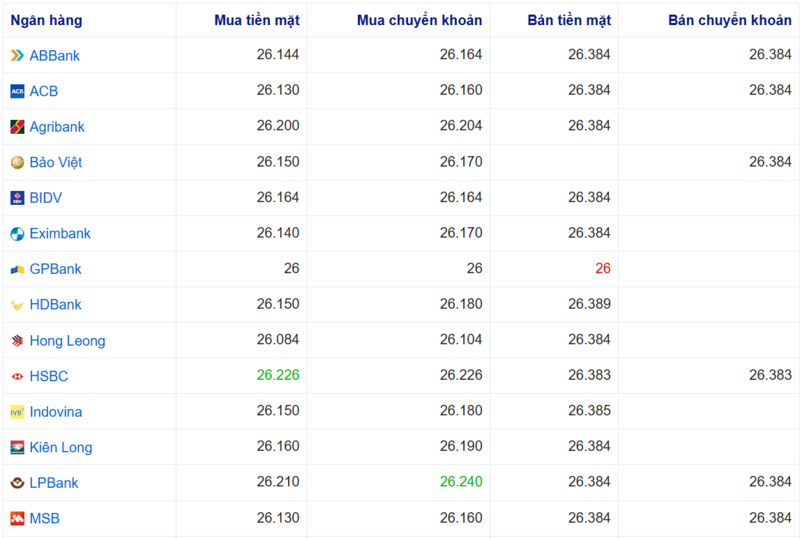
Task: Sort by Bán tiền mặt column header
Action: 568,20
